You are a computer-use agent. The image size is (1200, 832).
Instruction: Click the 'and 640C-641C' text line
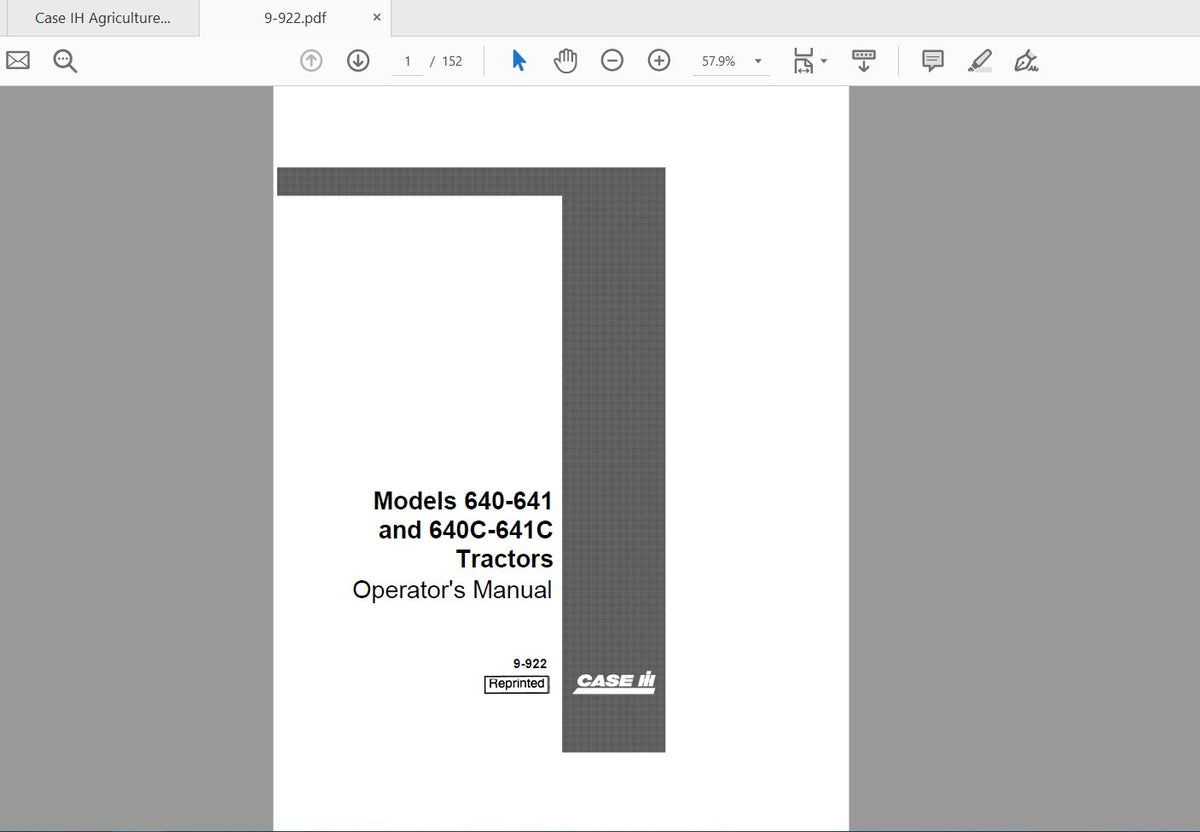pos(465,530)
